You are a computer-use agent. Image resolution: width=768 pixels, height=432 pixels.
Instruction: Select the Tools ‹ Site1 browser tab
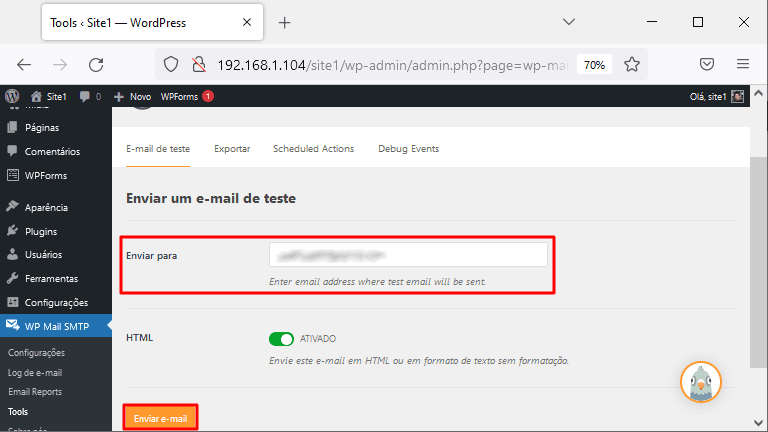[x=152, y=23]
